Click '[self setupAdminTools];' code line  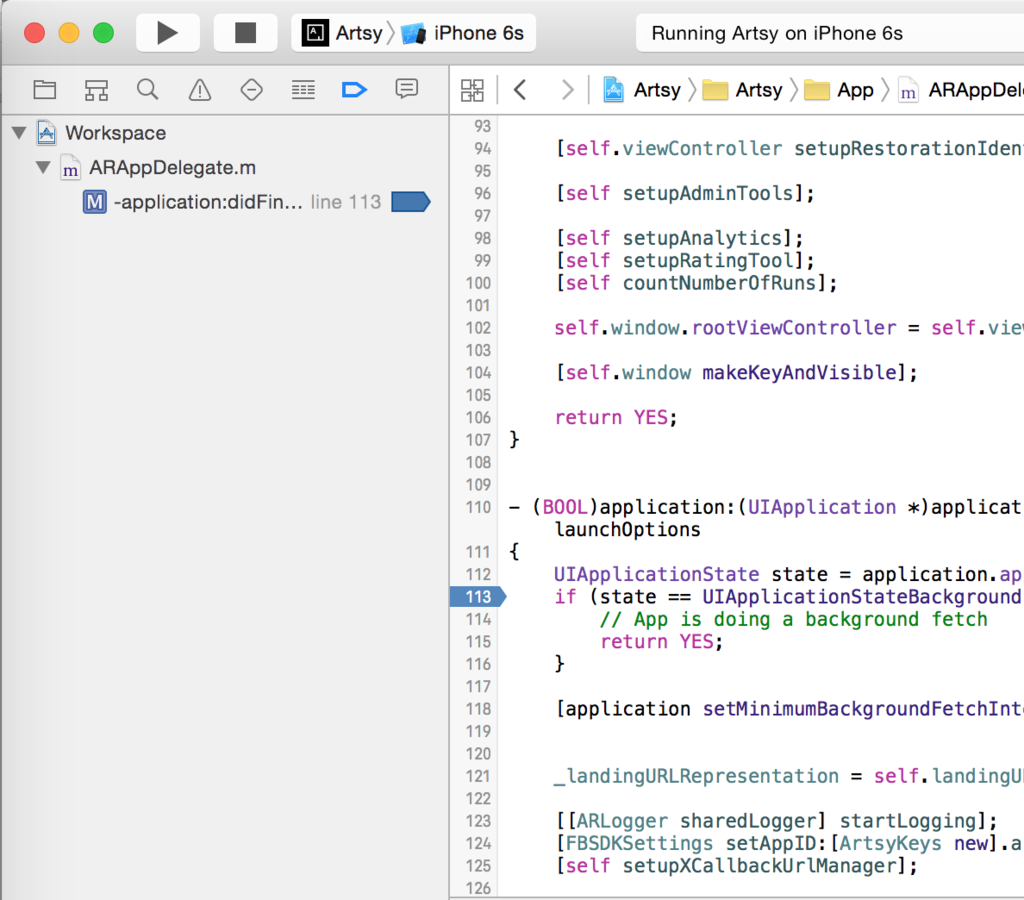pyautogui.click(x=685, y=193)
